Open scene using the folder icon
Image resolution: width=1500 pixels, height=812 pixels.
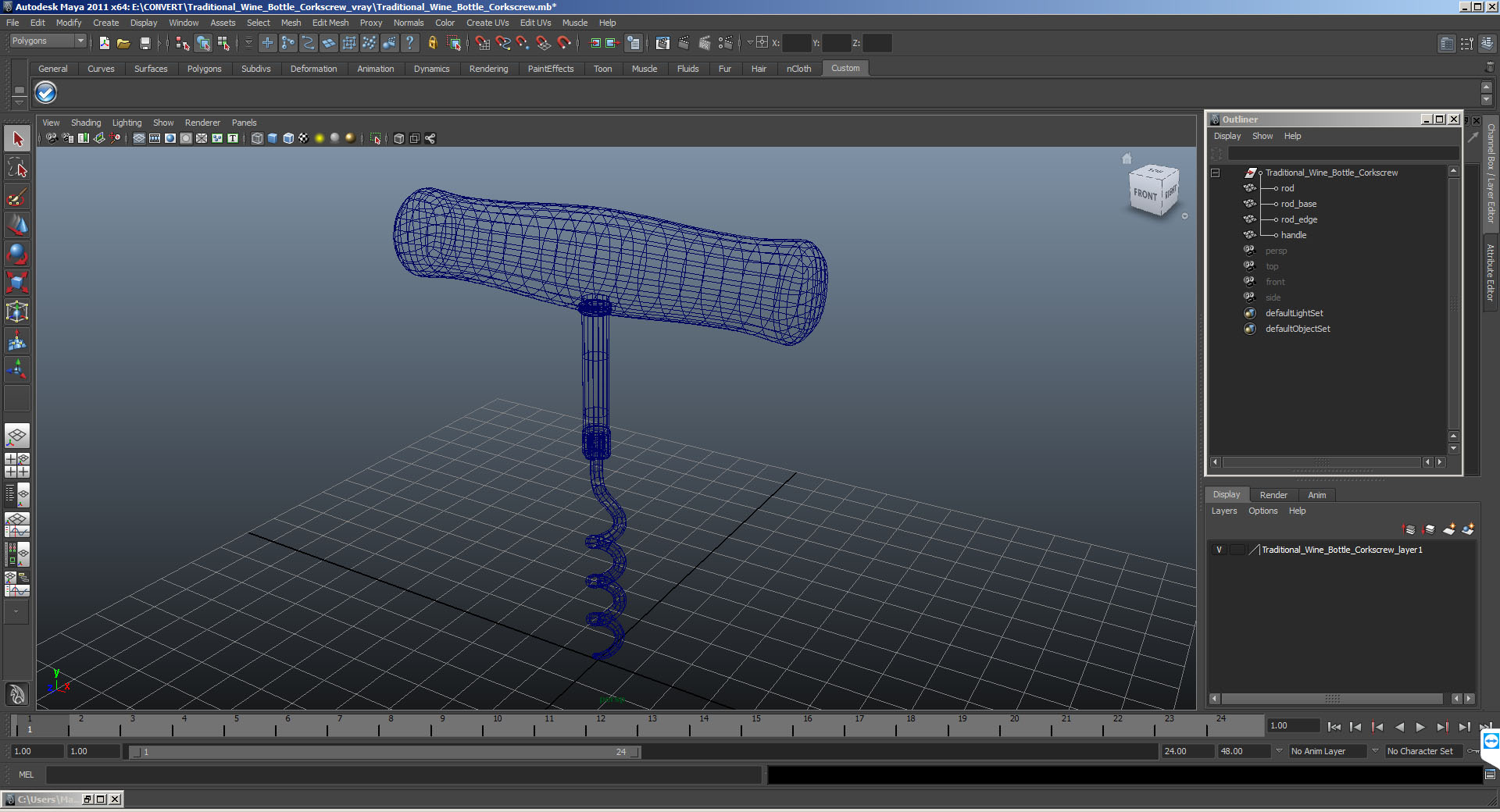[x=123, y=44]
